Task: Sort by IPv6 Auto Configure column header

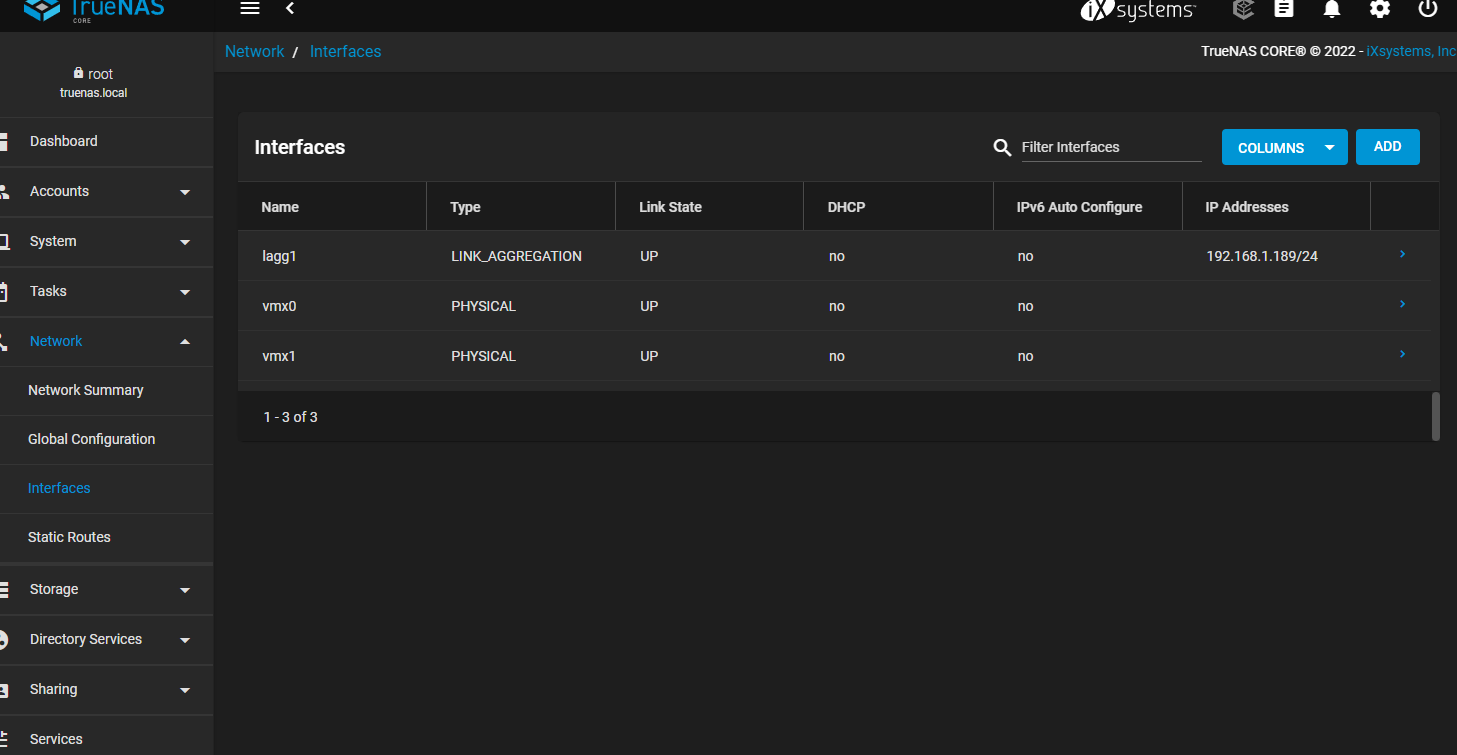Action: coord(1079,207)
